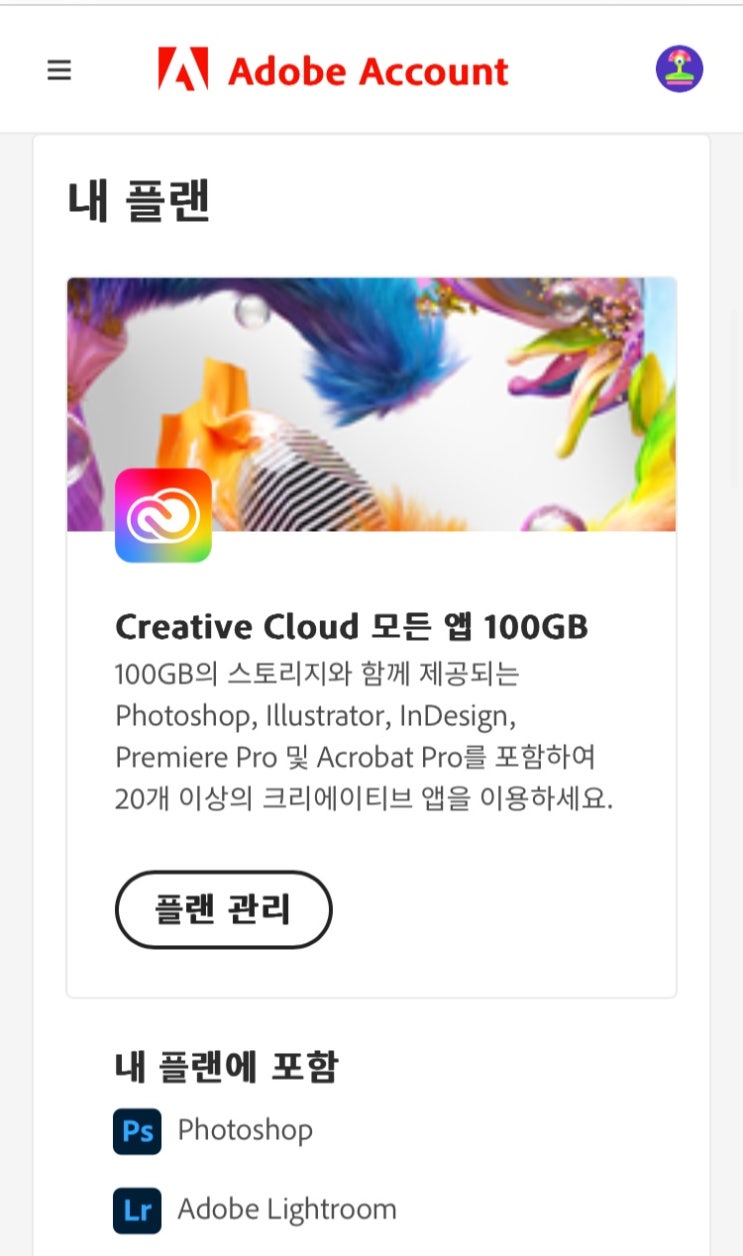Screen dimensions: 743x1256
Task: Click the red Adobe logo icon
Action: (183, 70)
